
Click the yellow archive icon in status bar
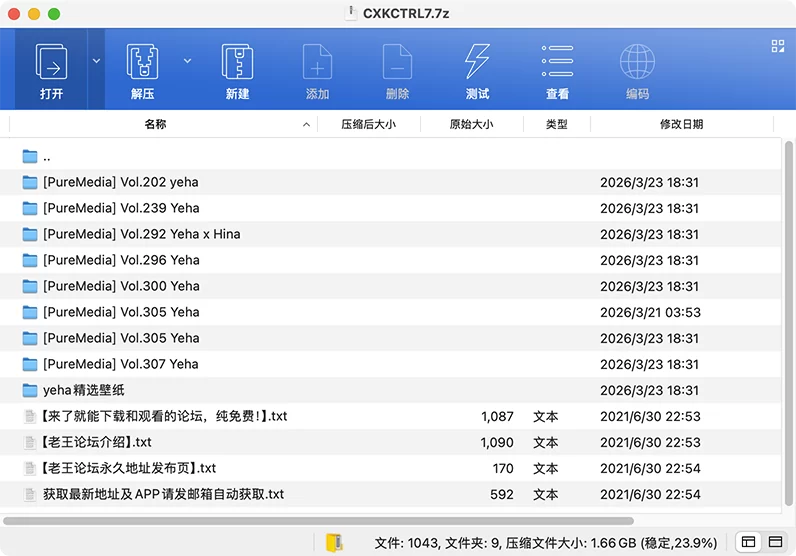pyautogui.click(x=334, y=542)
